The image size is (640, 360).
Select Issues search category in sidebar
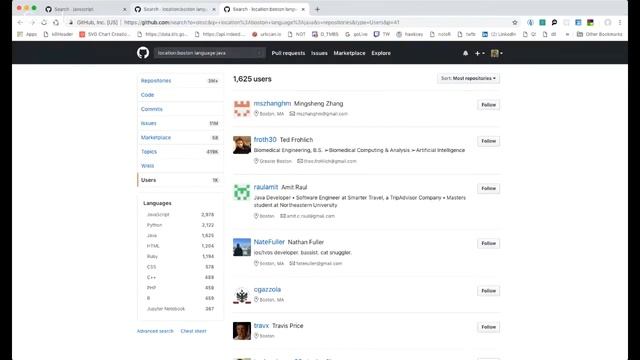click(x=180, y=123)
